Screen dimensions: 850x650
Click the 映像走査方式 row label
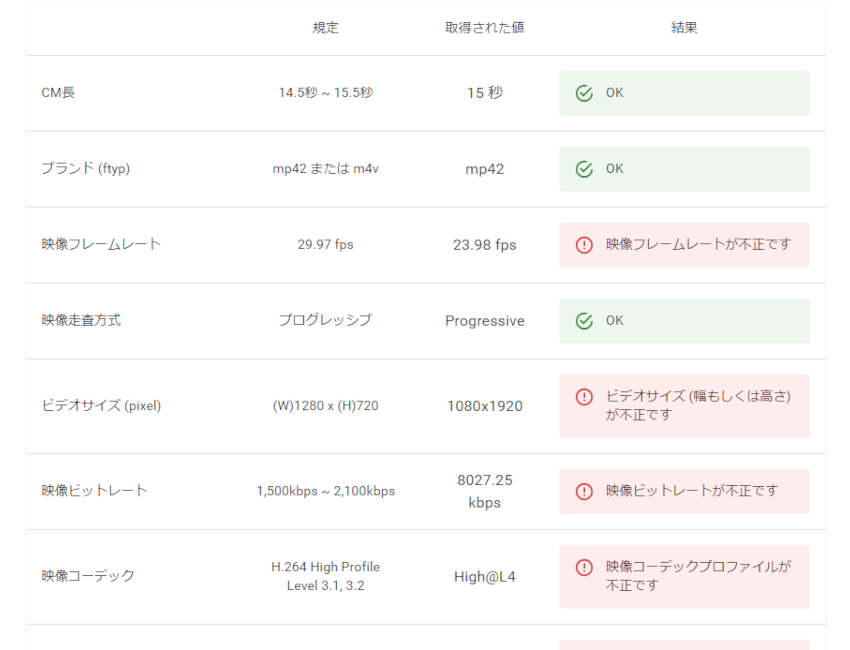[81, 320]
